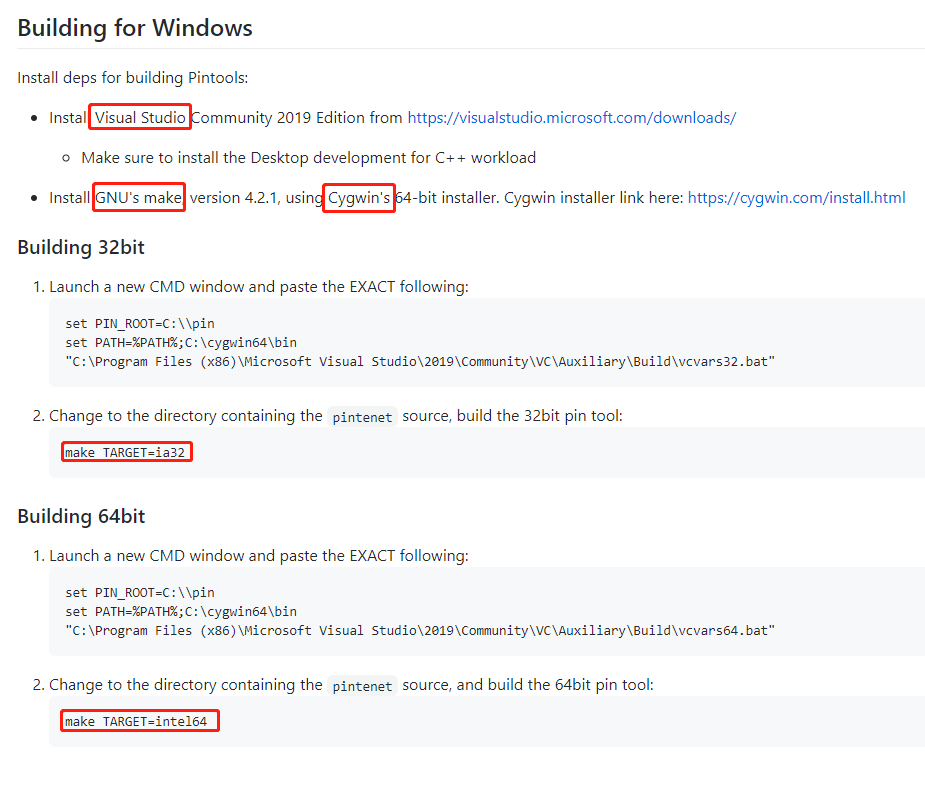This screenshot has width=925, height=790.
Task: Click the highlighted "Visual Studio" text
Action: (x=140, y=118)
